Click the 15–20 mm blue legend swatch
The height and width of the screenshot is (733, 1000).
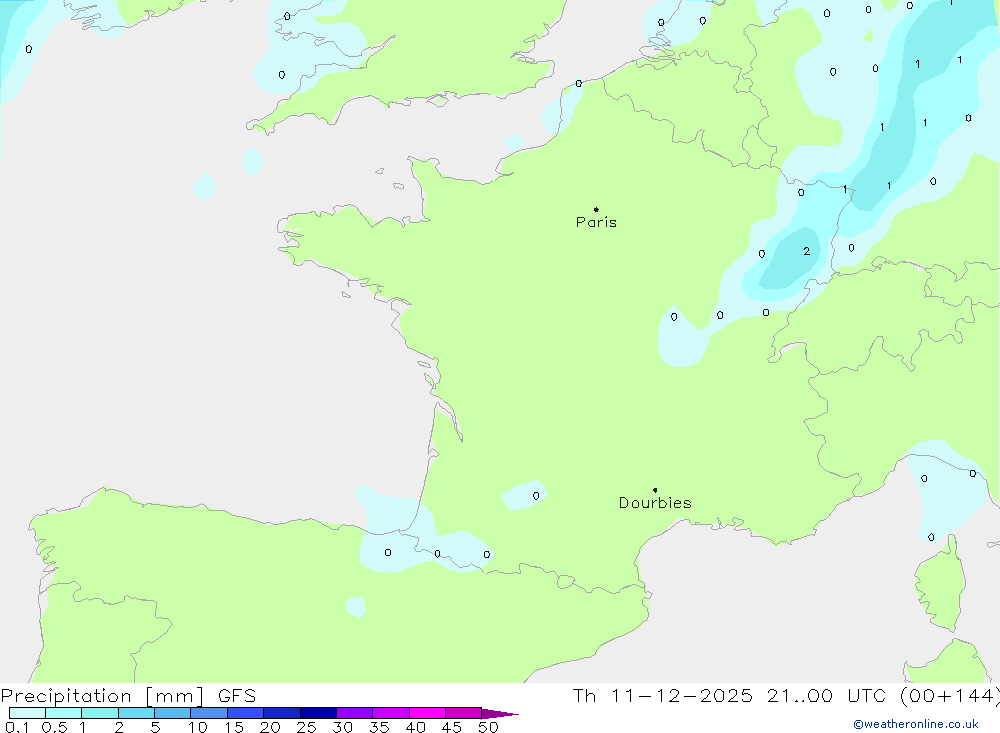[246, 713]
